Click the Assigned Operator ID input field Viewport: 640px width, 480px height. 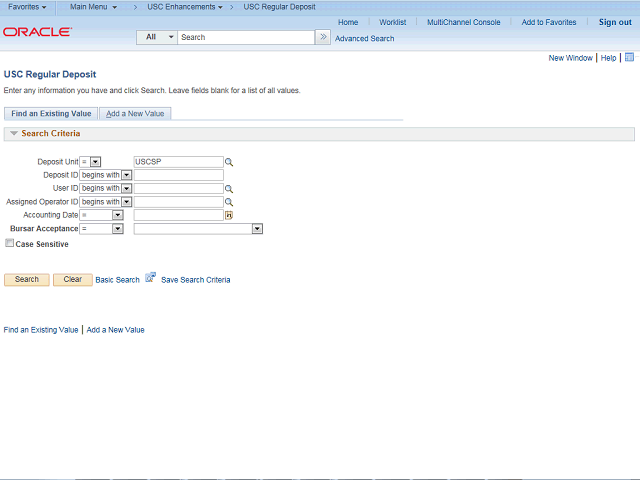point(178,202)
